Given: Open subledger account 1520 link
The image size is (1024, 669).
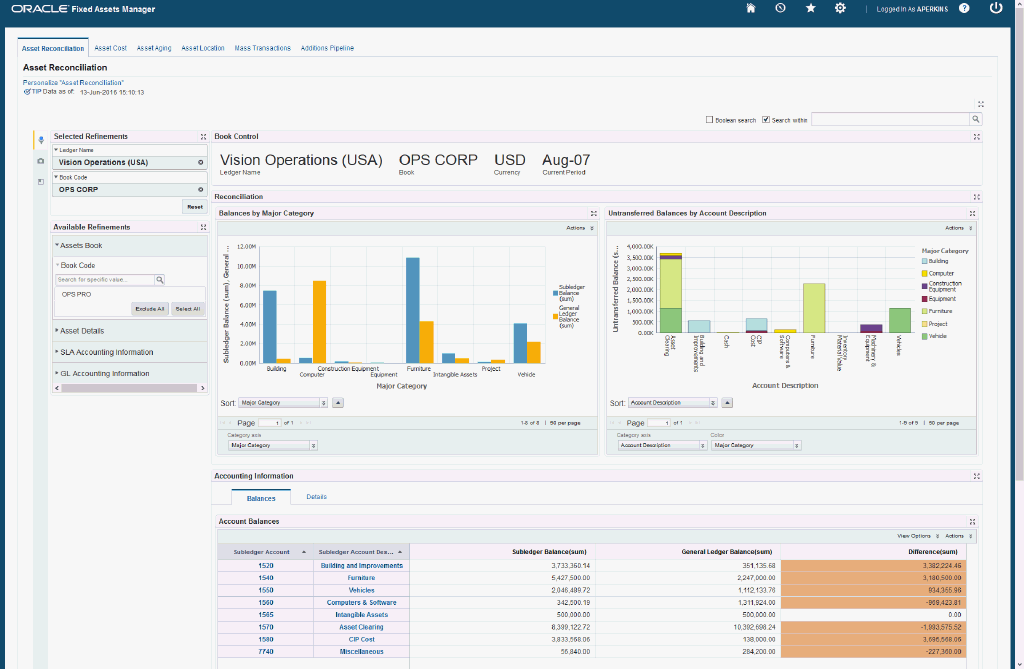Looking at the screenshot, I should point(266,566).
